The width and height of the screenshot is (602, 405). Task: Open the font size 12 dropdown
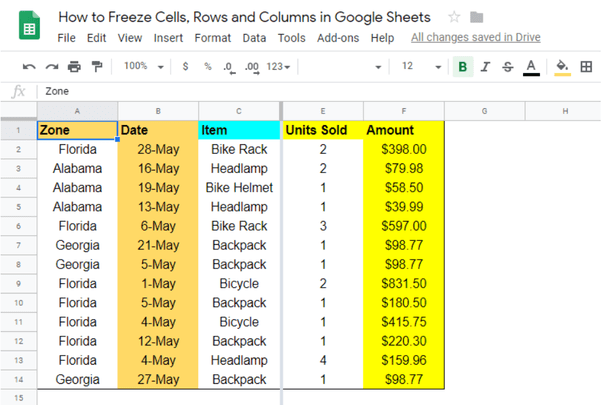(x=421, y=66)
